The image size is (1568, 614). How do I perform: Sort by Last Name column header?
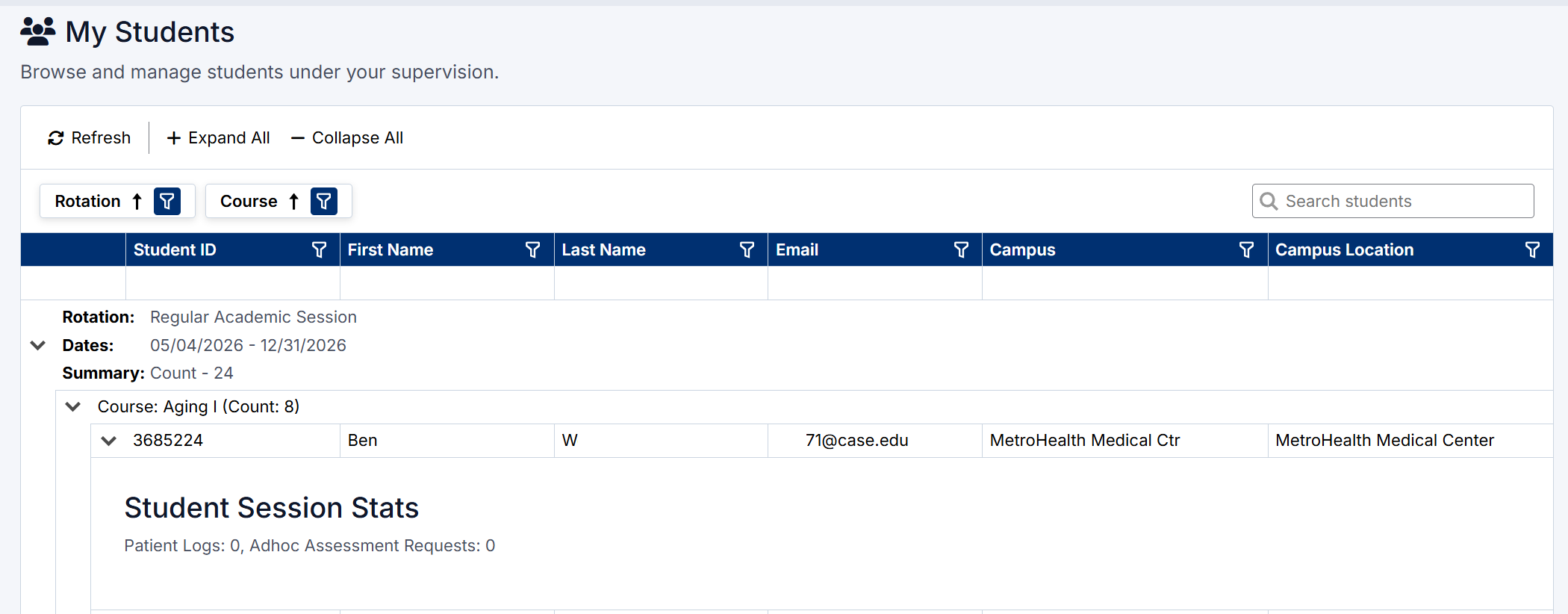(x=603, y=250)
